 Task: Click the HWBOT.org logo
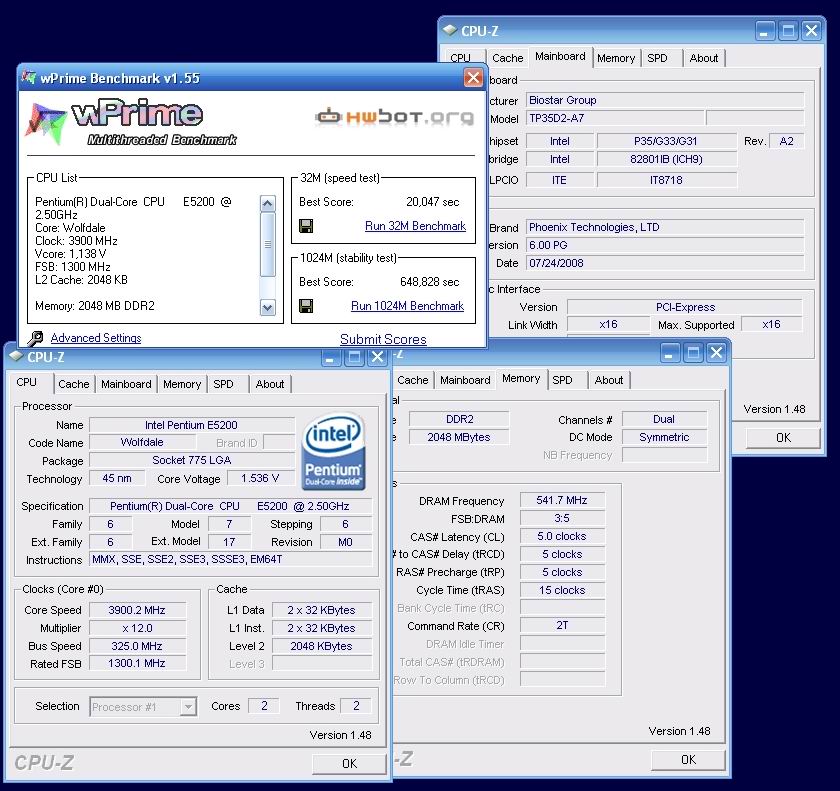coord(395,117)
